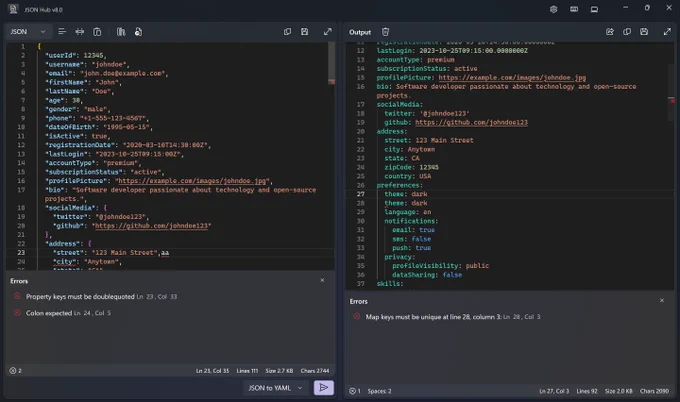Open the JSON format dropdown

29,32
